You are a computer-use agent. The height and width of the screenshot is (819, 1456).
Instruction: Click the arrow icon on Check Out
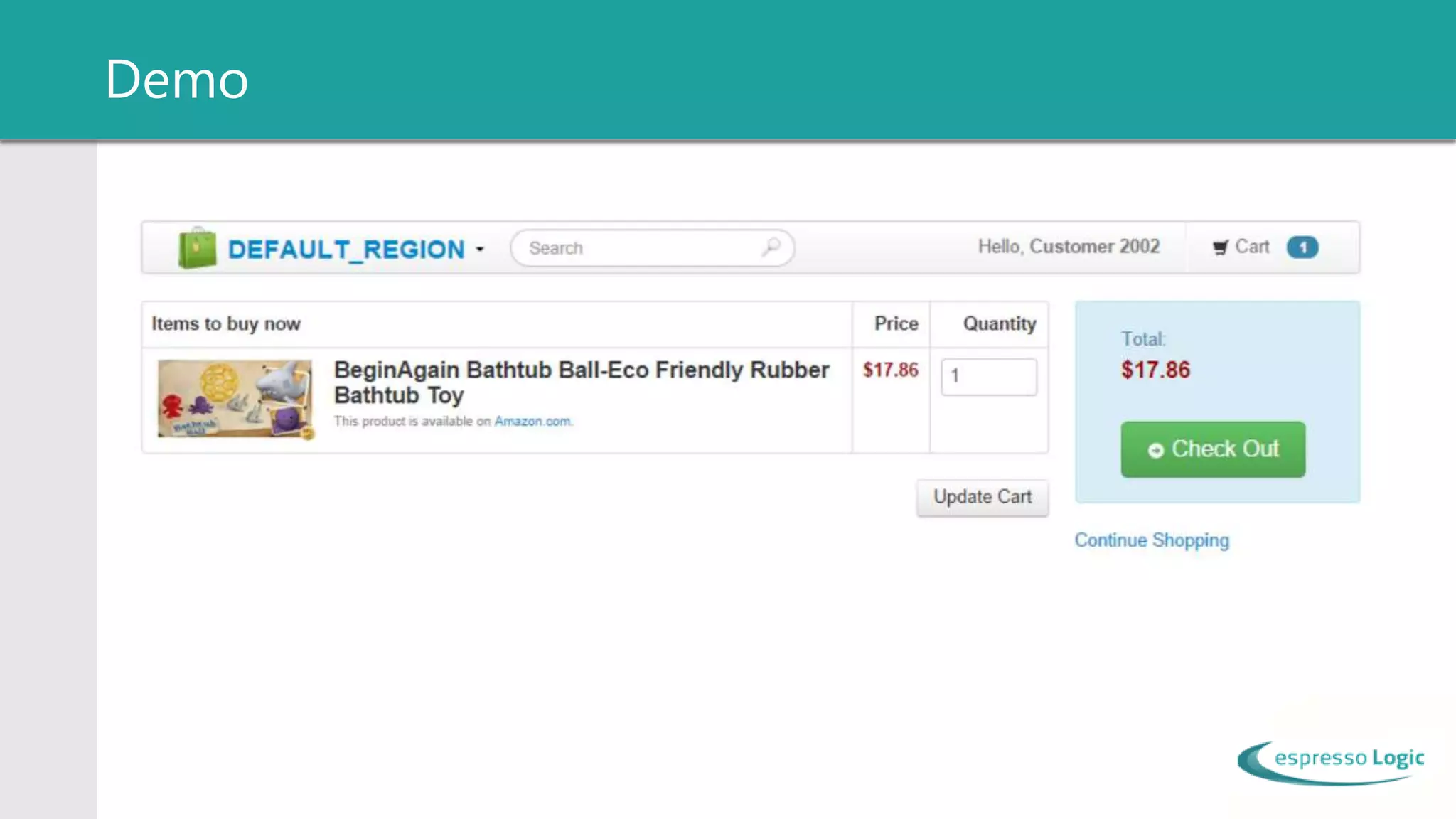click(1155, 450)
